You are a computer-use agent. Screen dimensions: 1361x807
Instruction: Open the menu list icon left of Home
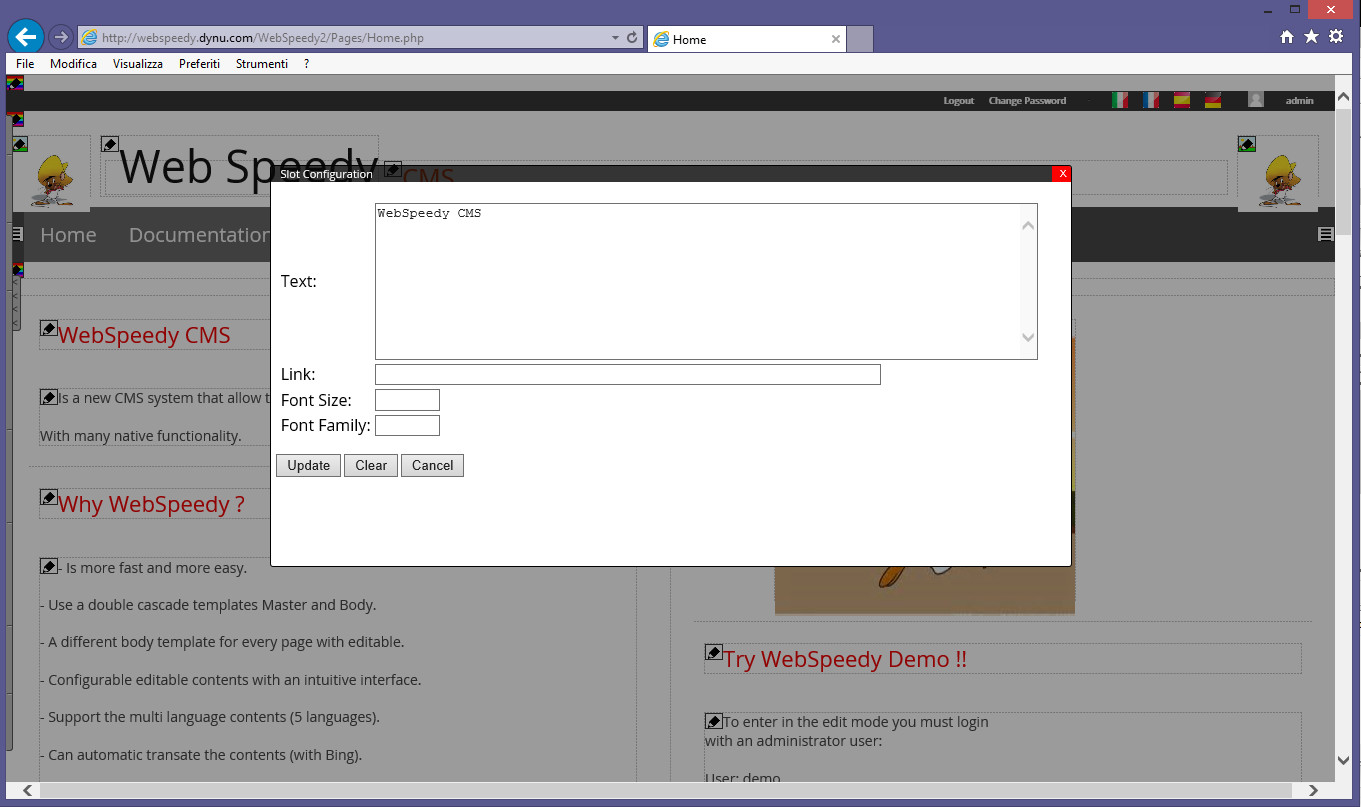[17, 234]
